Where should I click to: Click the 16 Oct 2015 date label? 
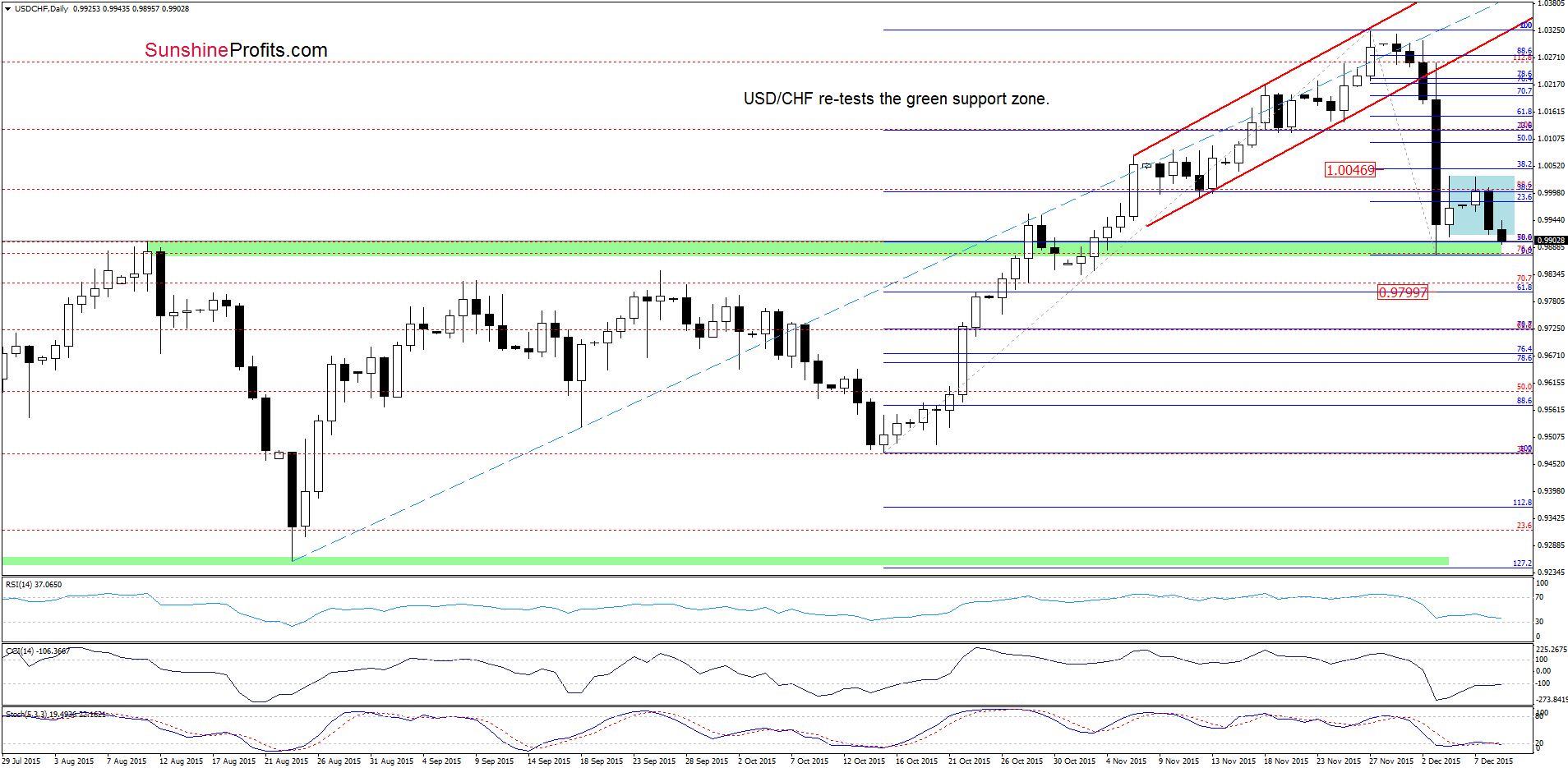(916, 761)
